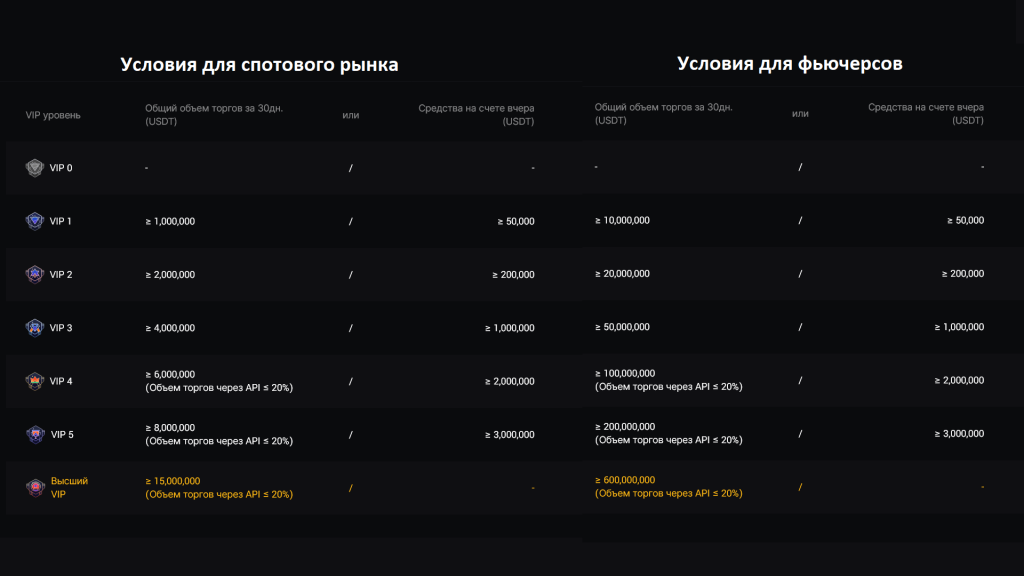Image resolution: width=1024 pixels, height=576 pixels.
Task: Select the futures ≥ 10,000,000 volume value
Action: (x=622, y=220)
